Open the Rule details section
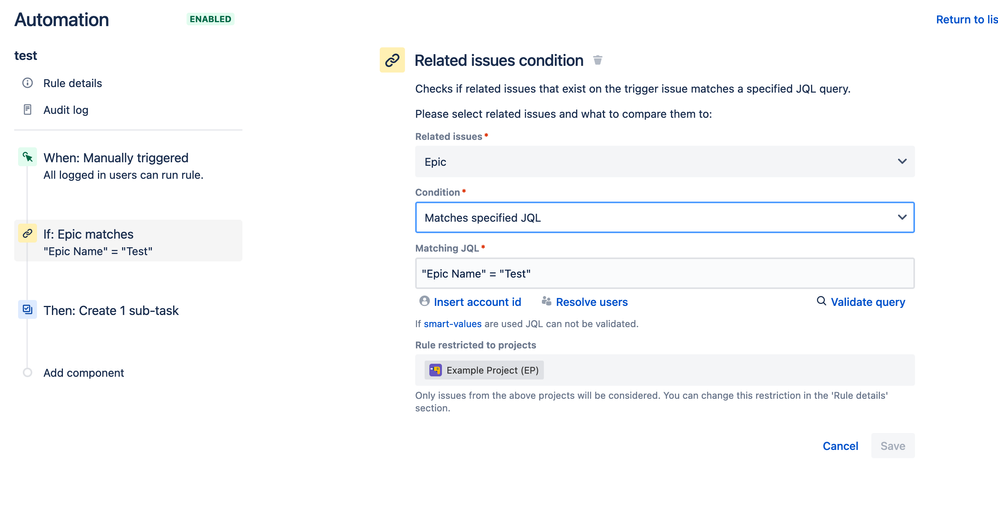 click(72, 83)
